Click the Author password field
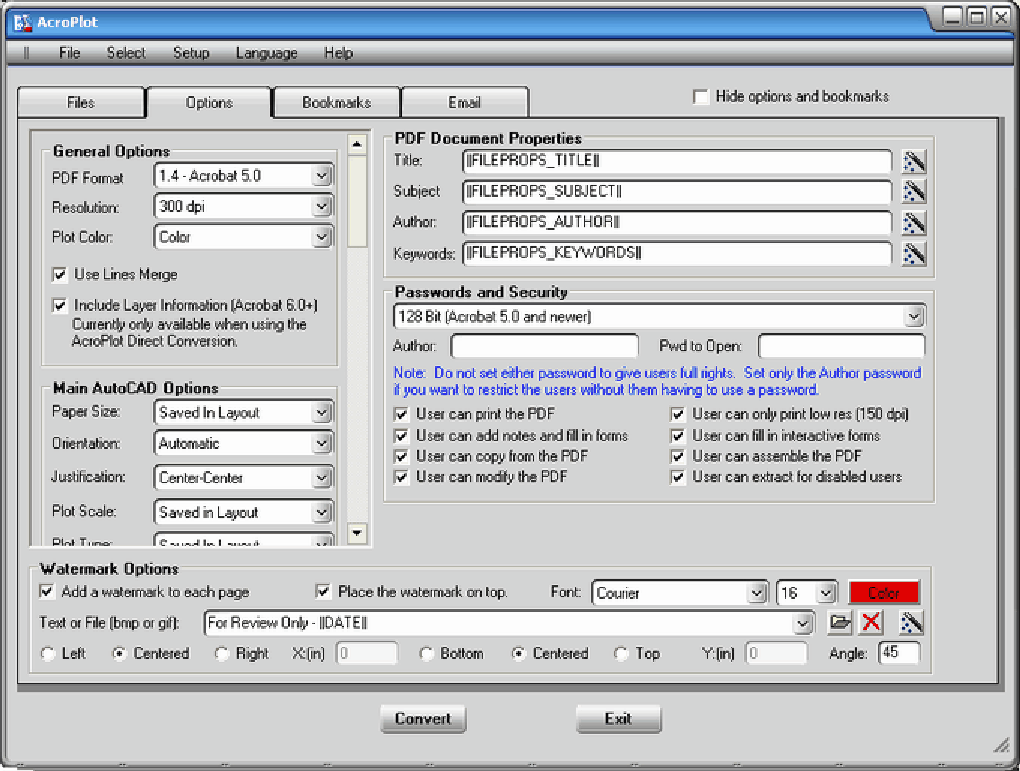Image resolution: width=1020 pixels, height=771 pixels. click(x=544, y=346)
